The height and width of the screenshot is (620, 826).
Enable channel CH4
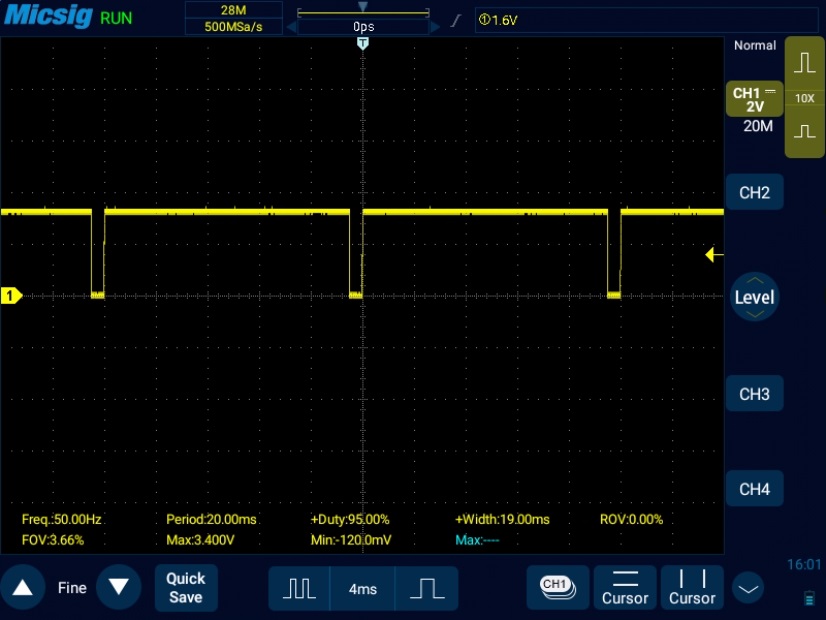coord(754,489)
